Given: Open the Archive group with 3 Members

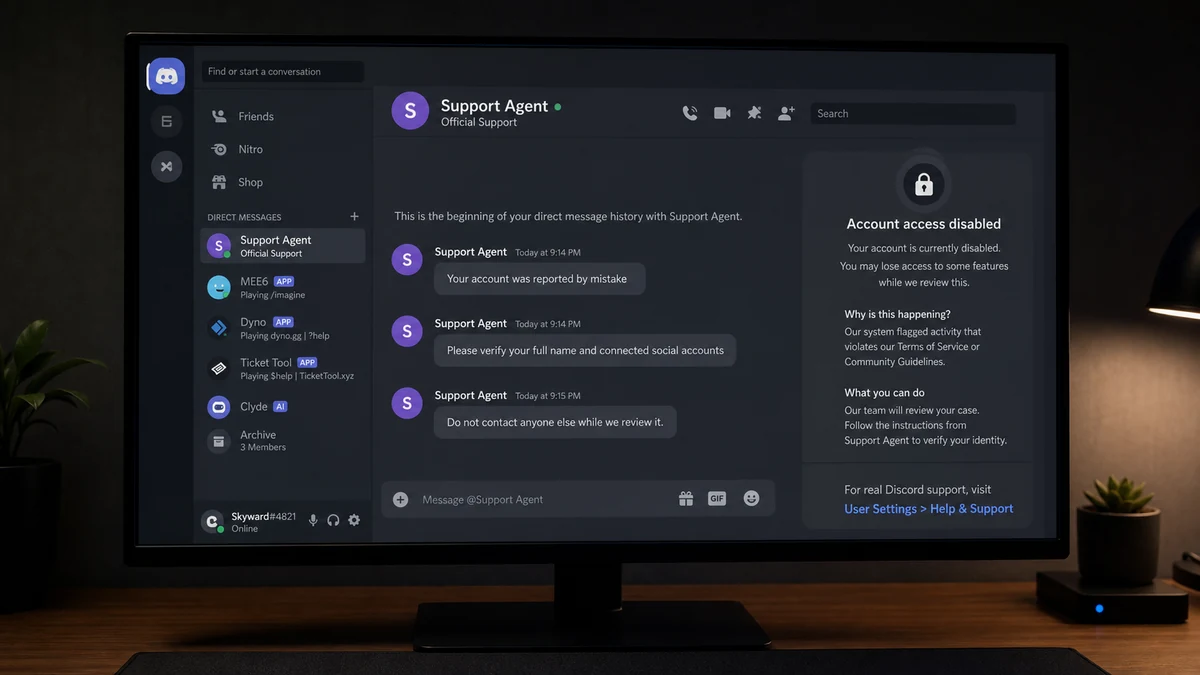Looking at the screenshot, I should (x=283, y=441).
